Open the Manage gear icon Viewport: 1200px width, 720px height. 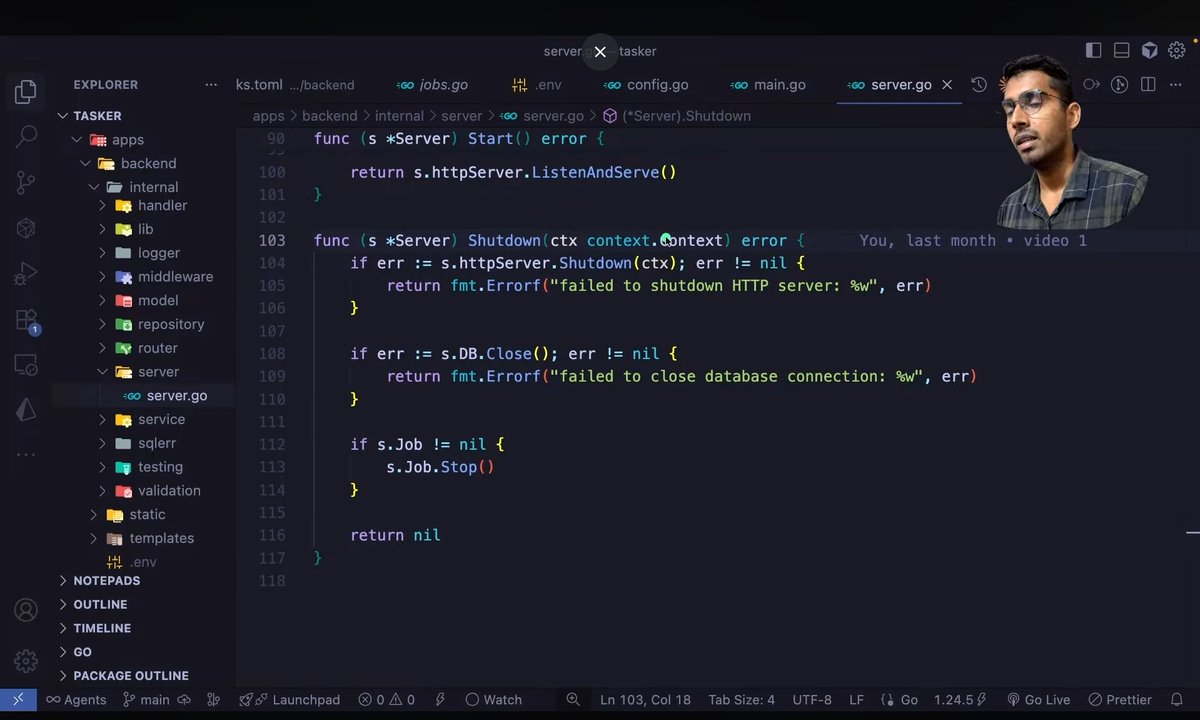tap(25, 660)
